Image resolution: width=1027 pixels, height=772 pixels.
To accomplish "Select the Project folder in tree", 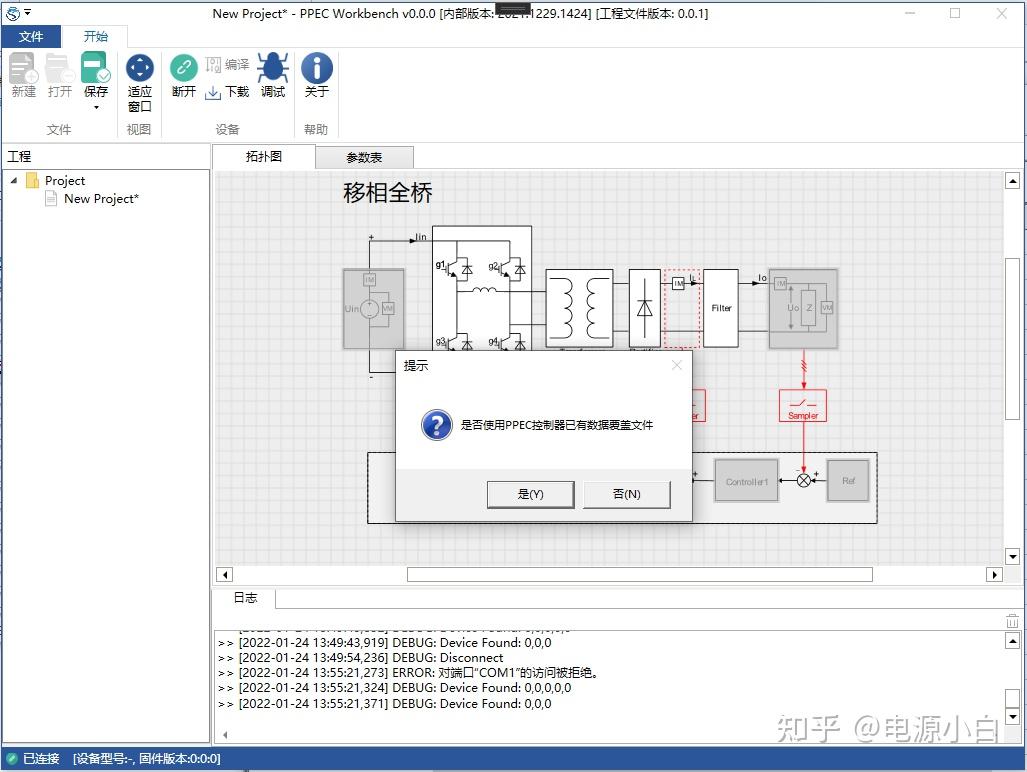I will click(x=65, y=180).
